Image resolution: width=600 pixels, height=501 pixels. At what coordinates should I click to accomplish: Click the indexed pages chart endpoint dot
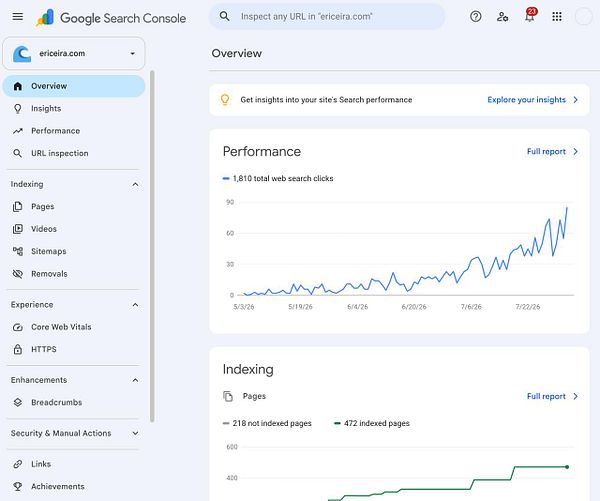click(x=567, y=467)
